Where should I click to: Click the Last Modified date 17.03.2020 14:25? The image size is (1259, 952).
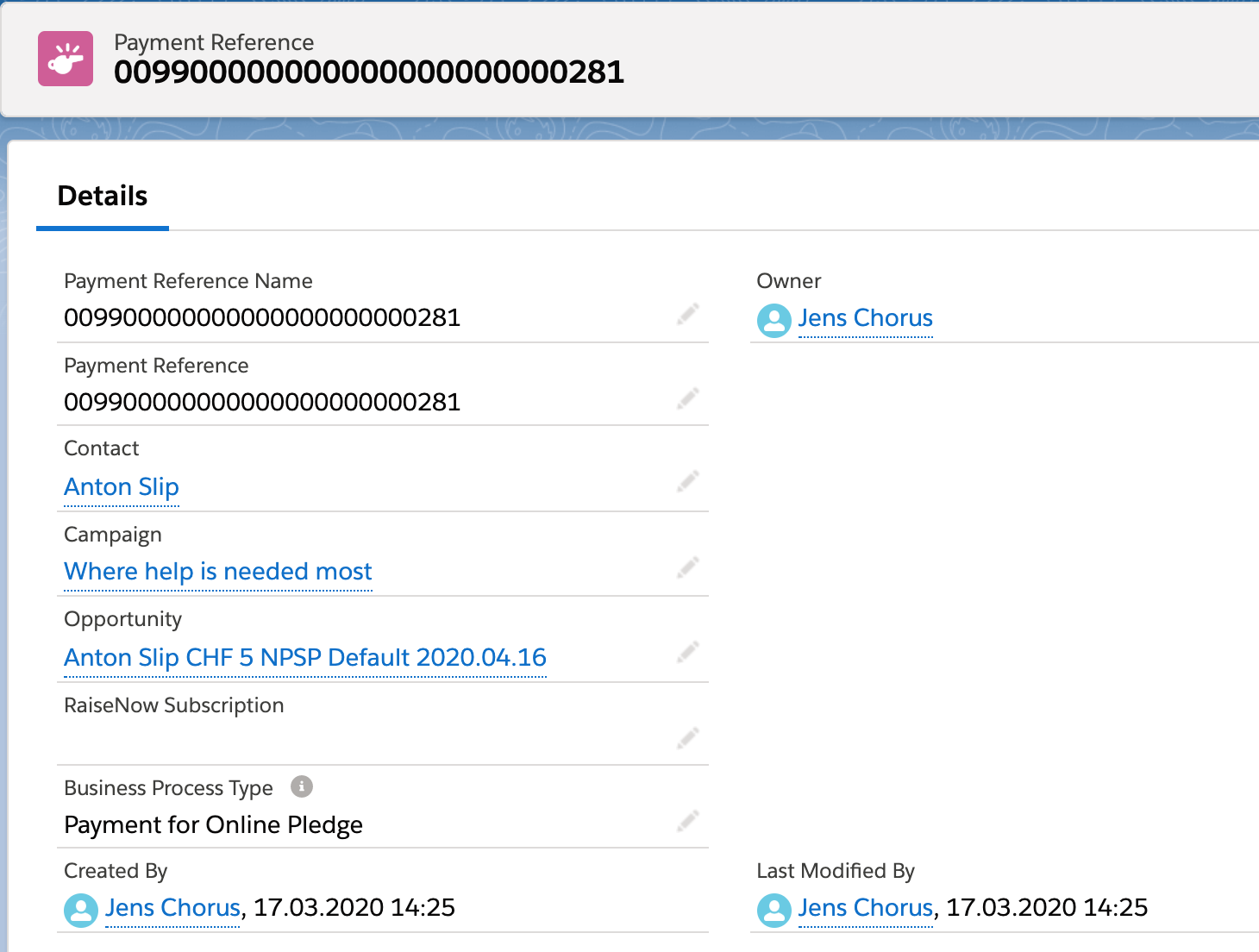[1047, 908]
